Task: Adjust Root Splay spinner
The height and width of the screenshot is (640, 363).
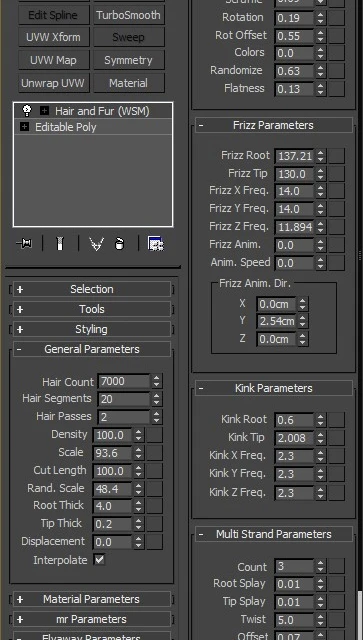Action: pyautogui.click(x=321, y=584)
